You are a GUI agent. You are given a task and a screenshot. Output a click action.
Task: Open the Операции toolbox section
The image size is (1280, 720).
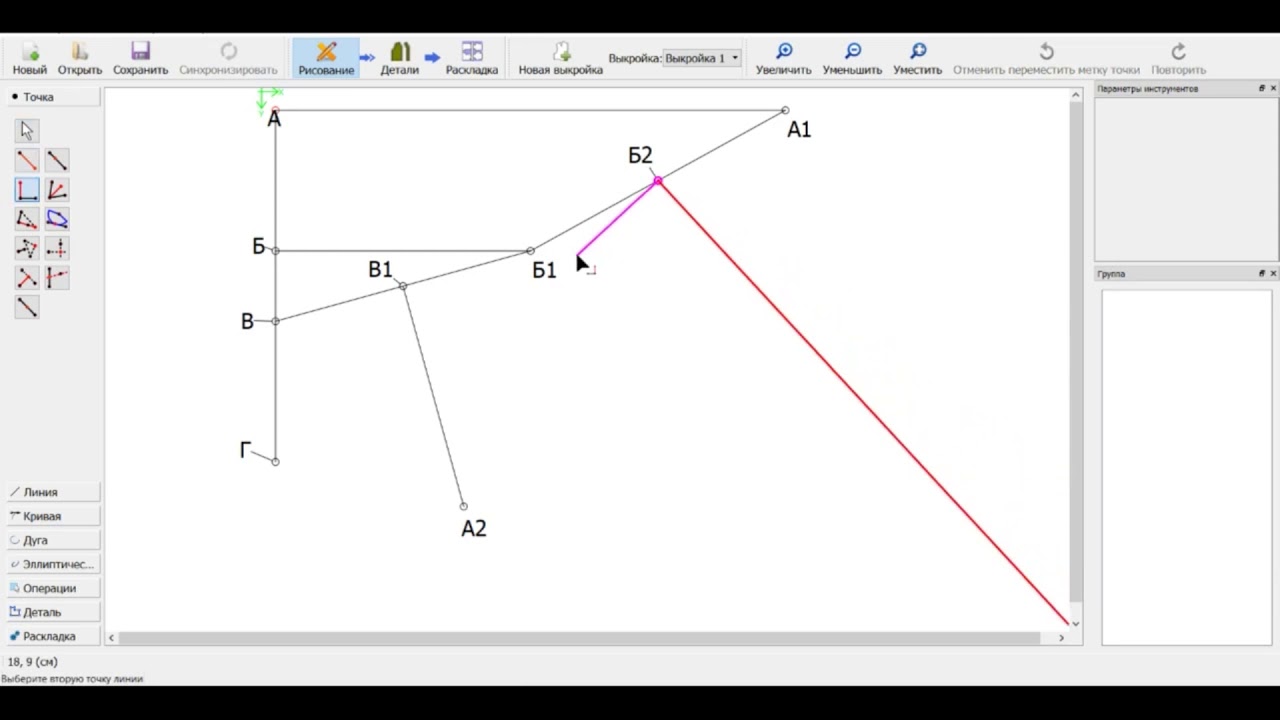point(52,588)
